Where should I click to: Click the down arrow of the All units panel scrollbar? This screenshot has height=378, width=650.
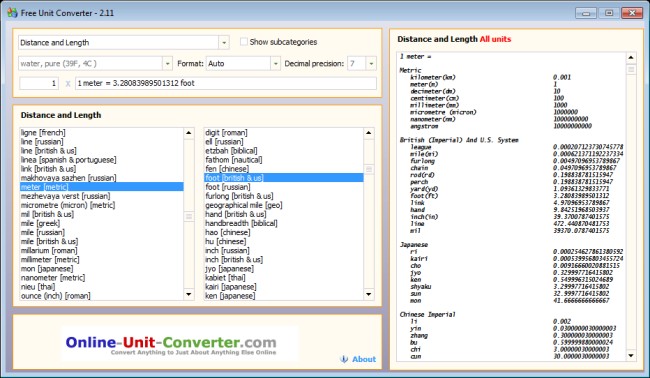(631, 355)
